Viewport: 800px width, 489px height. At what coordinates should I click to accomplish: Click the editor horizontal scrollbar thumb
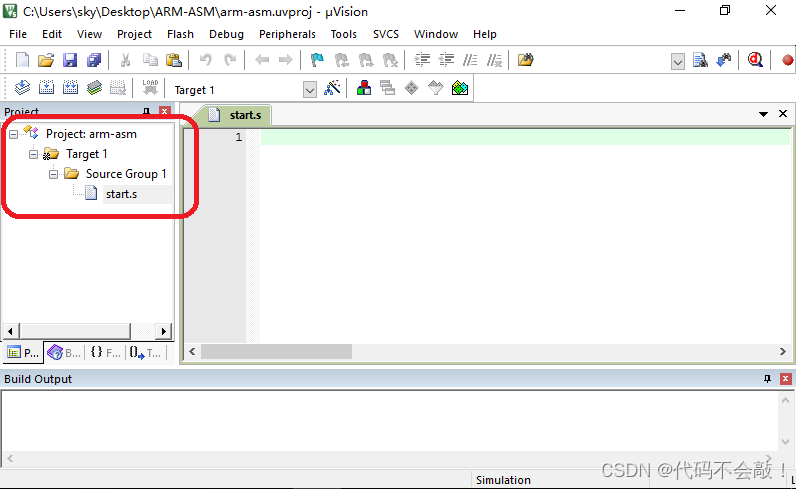276,351
